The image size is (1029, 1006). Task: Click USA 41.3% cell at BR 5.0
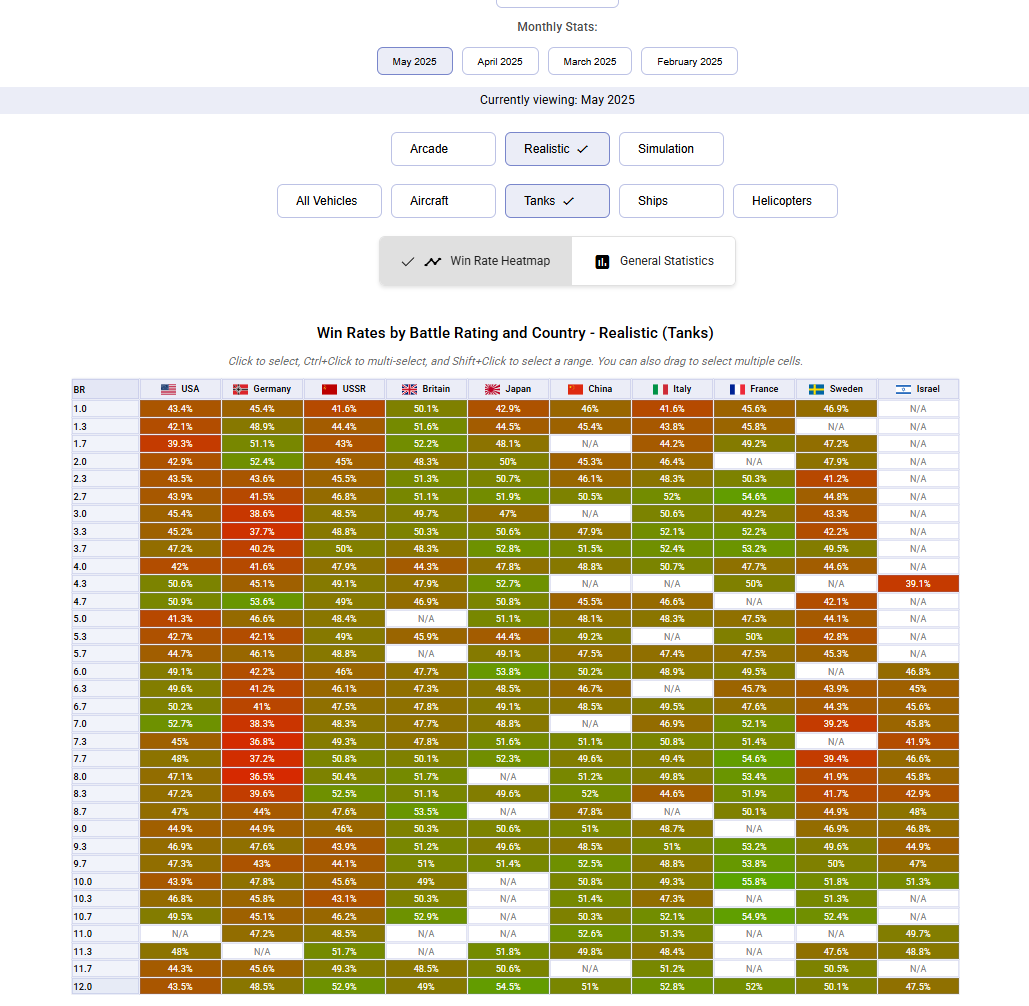(x=180, y=619)
